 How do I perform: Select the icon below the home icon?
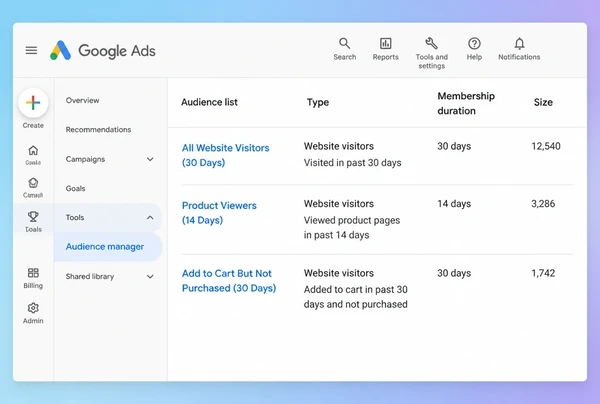33,183
